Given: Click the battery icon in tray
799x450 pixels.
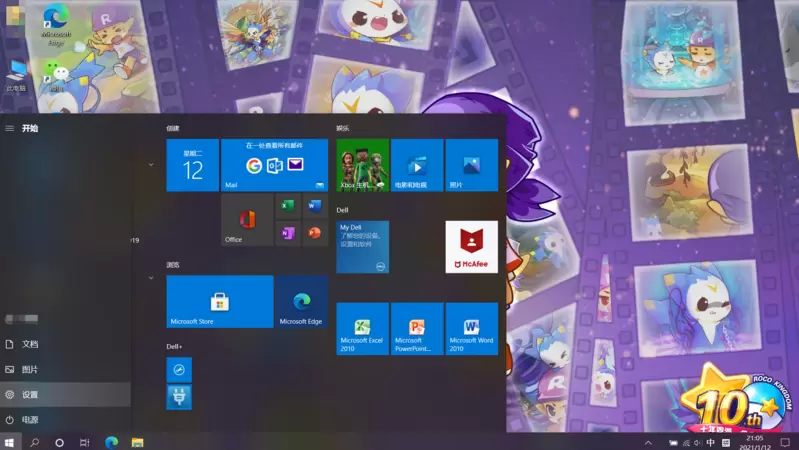Looking at the screenshot, I should 673,443.
